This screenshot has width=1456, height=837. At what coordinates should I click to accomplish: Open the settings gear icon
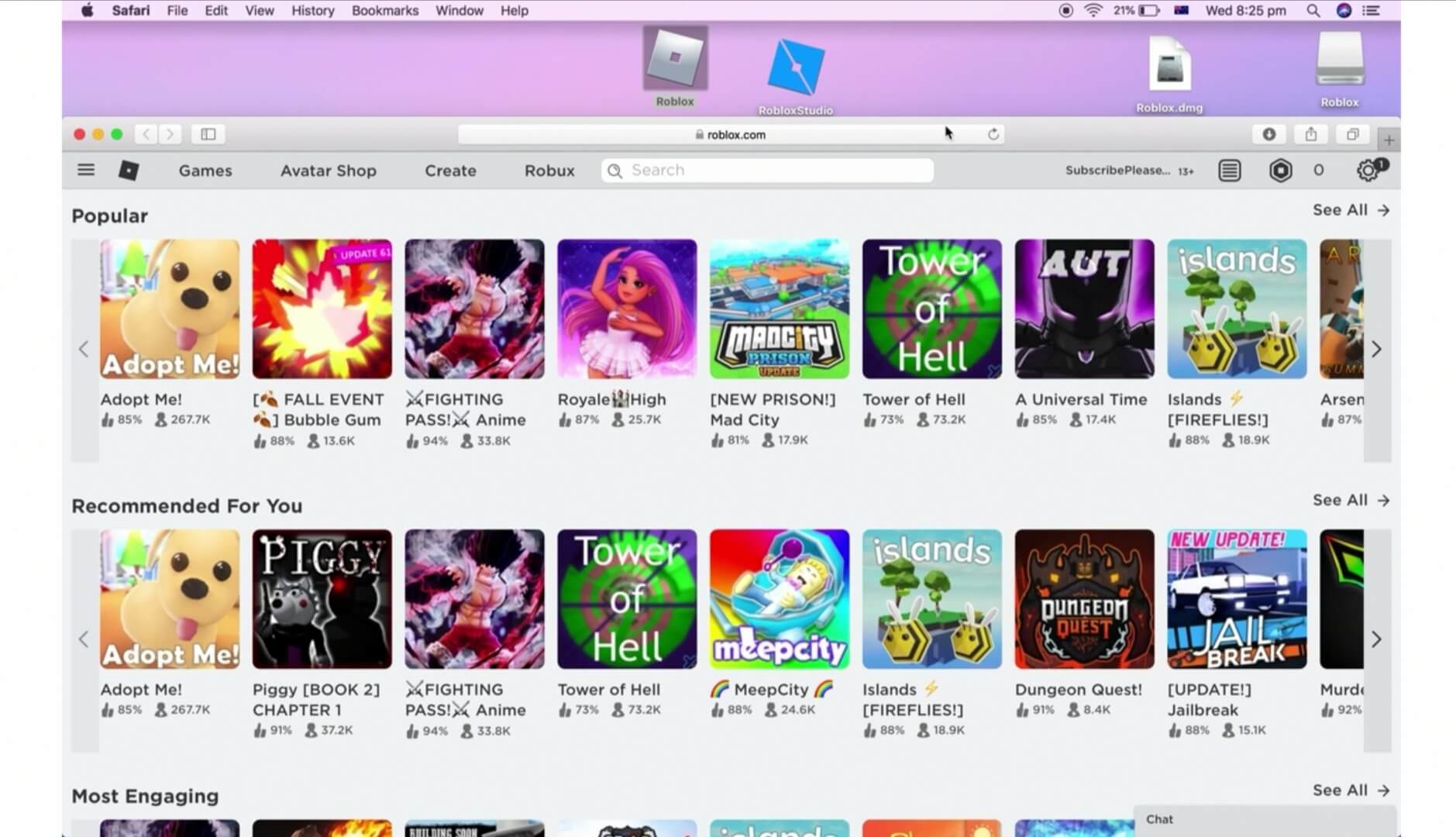tap(1368, 170)
